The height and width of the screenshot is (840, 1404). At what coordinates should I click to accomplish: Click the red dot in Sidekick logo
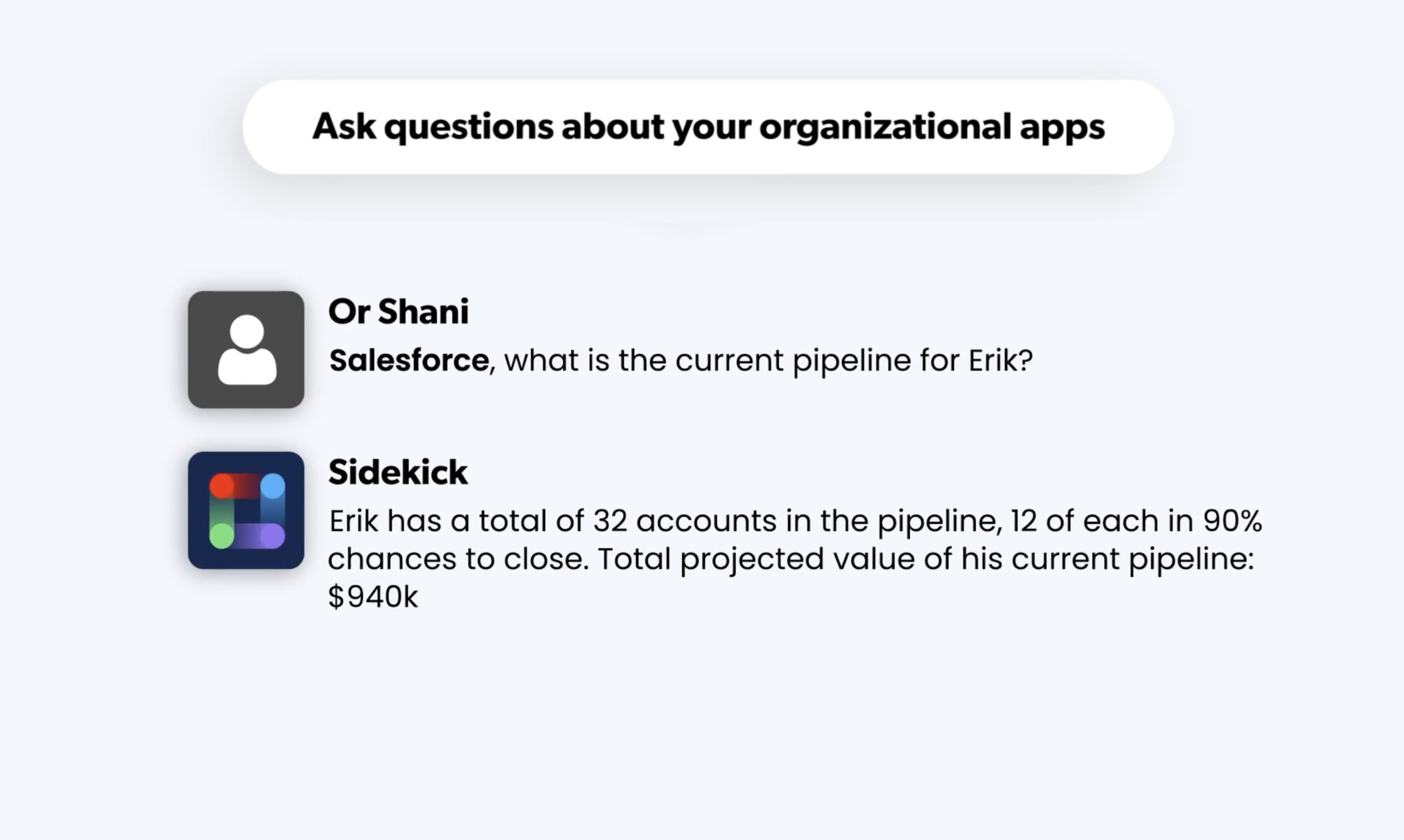click(221, 486)
